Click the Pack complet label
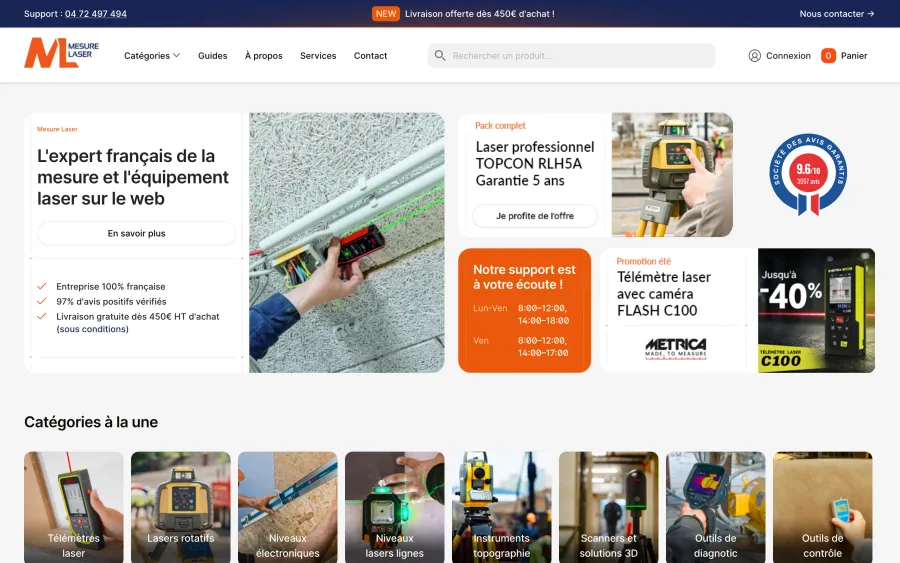 [500, 126]
